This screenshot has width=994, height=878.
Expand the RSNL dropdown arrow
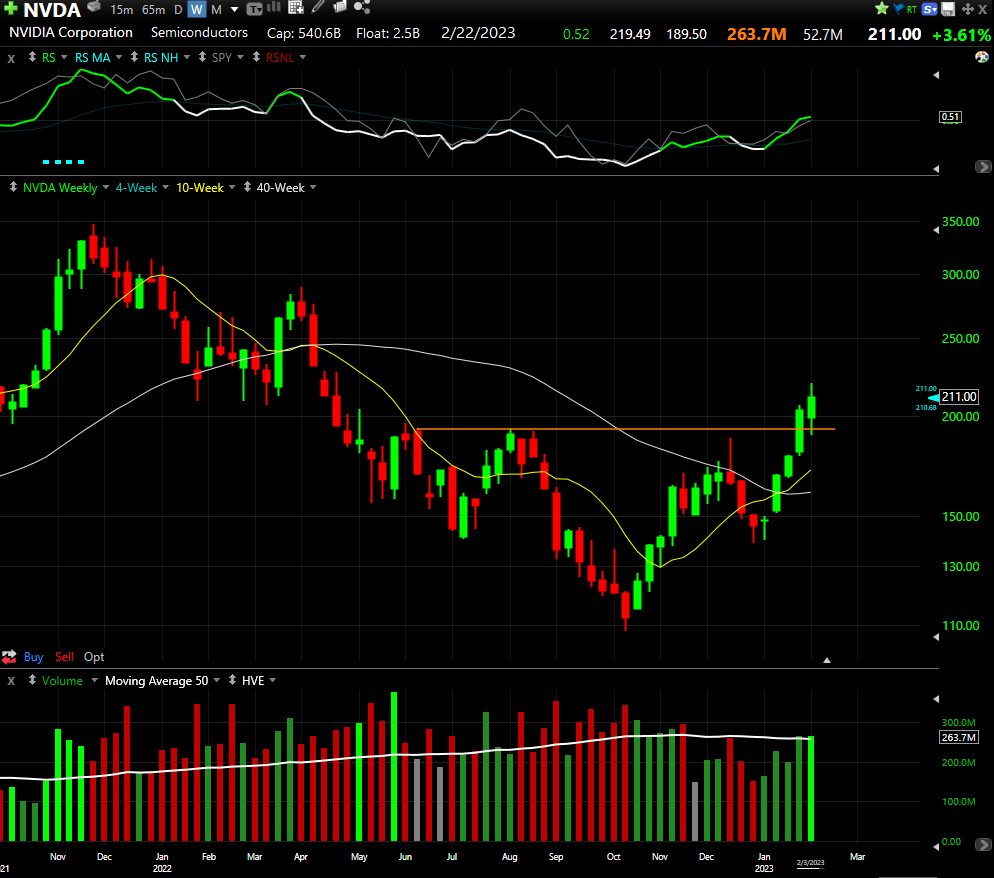pyautogui.click(x=302, y=58)
